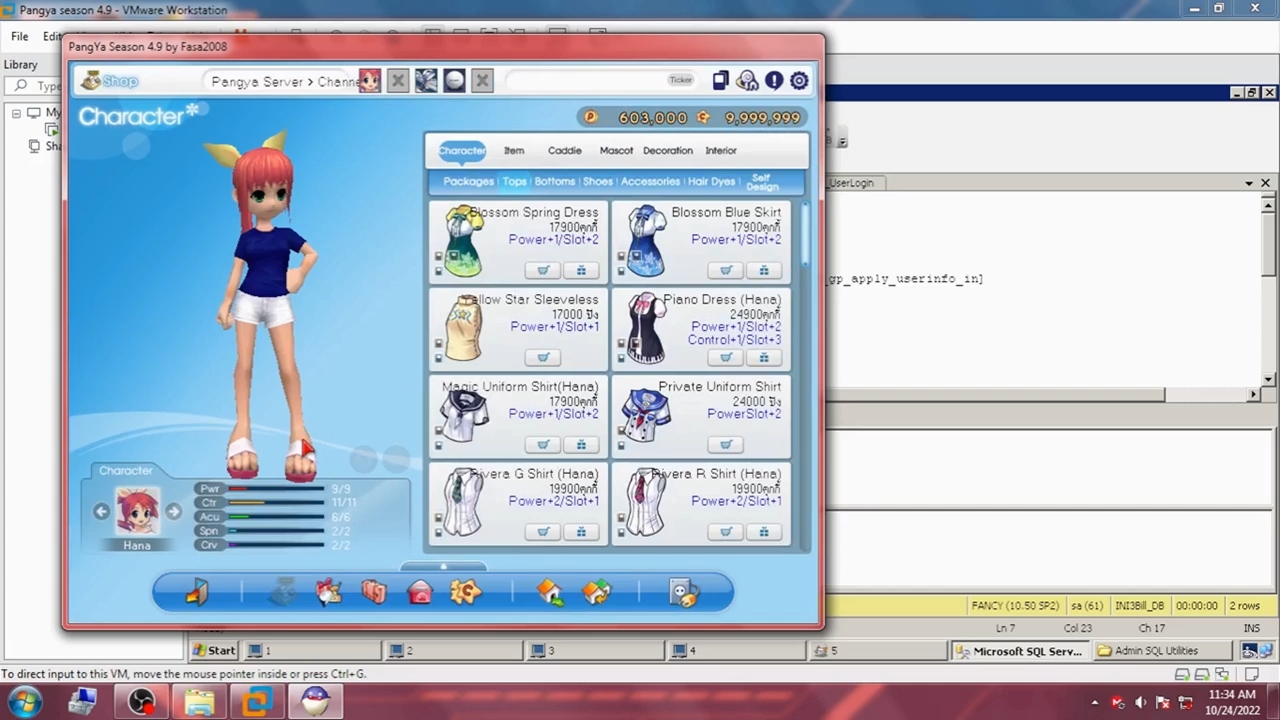
Task: Open the game settings gear icon
Action: [799, 81]
